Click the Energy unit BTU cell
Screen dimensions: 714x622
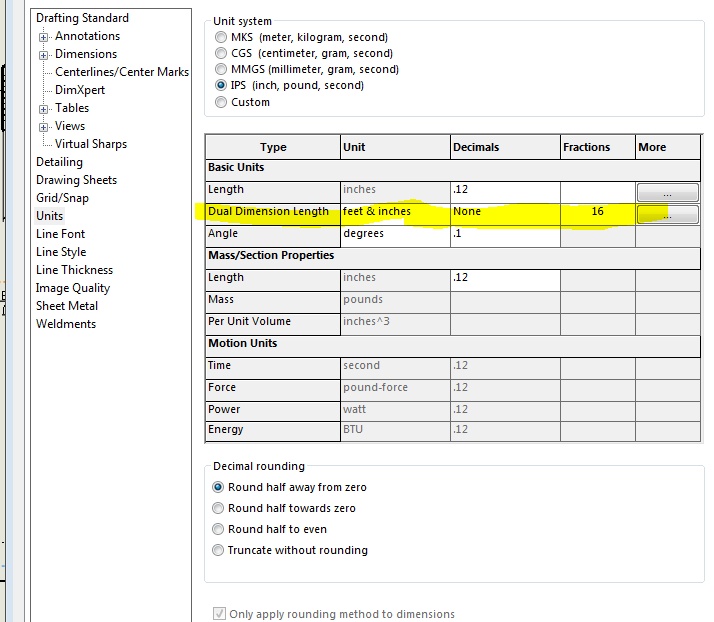pyautogui.click(x=395, y=431)
